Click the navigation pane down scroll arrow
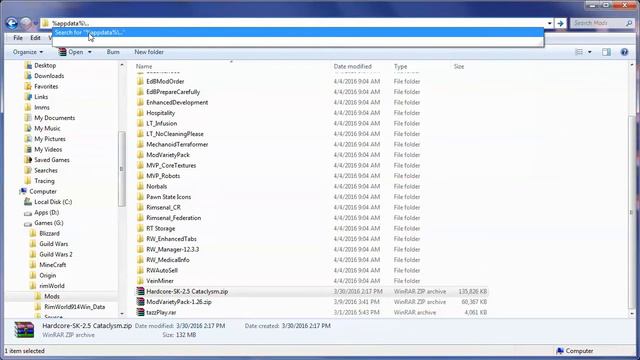640x360 pixels. point(122,313)
